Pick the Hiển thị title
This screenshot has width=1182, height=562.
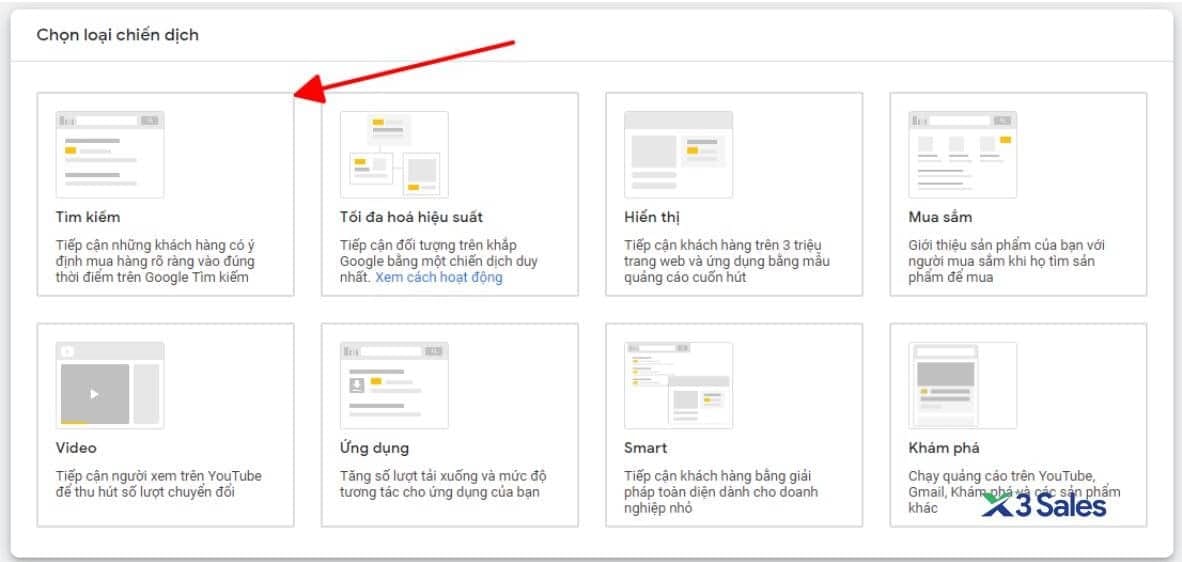pyautogui.click(x=652, y=217)
